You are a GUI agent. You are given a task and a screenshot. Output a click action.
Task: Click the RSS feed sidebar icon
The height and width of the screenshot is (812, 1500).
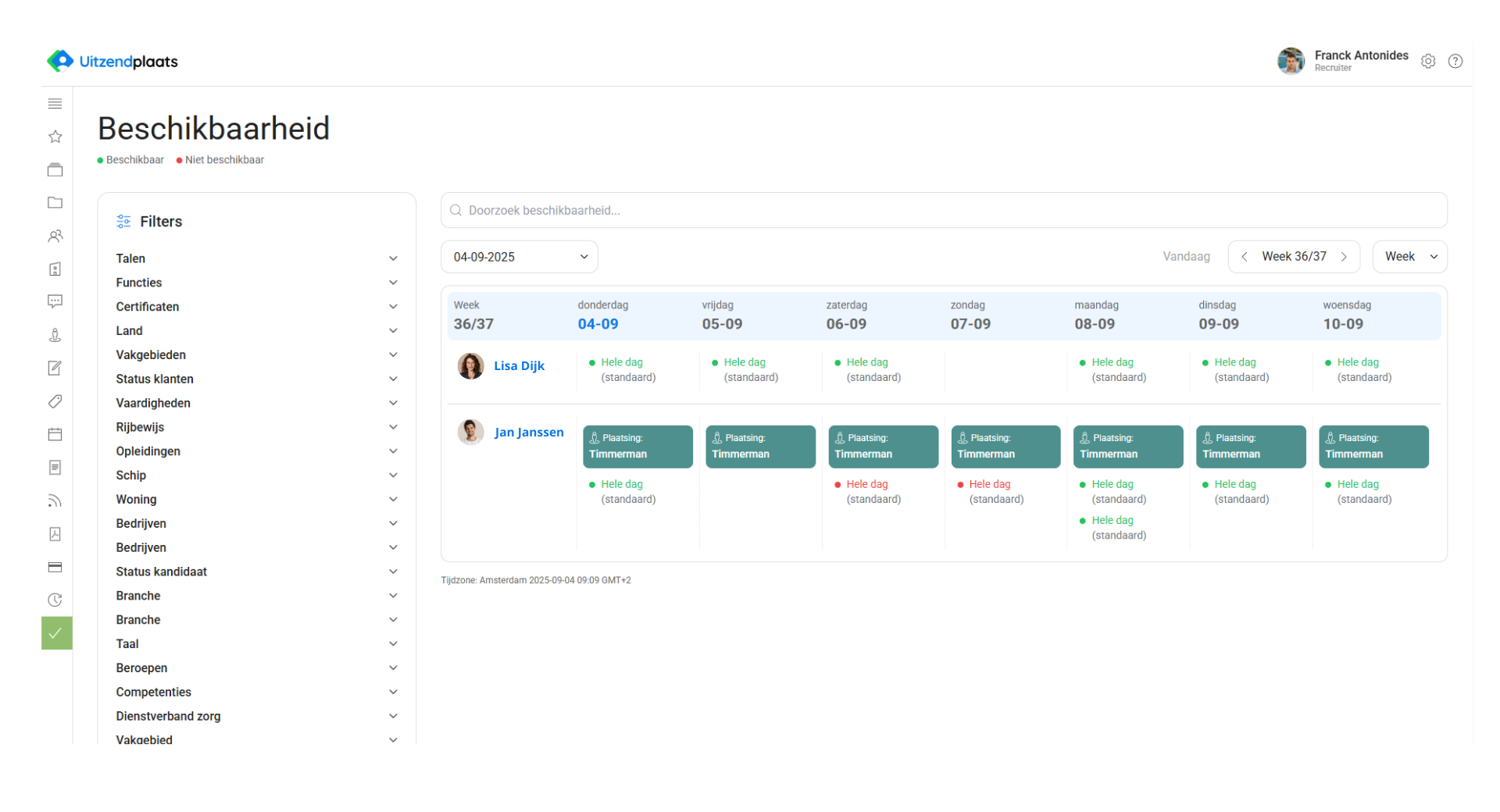coord(55,500)
